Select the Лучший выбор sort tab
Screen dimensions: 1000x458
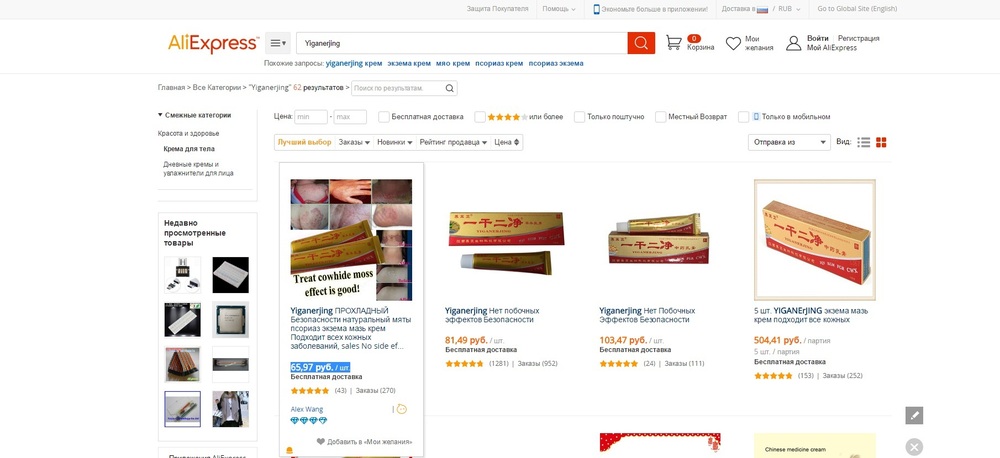[304, 142]
